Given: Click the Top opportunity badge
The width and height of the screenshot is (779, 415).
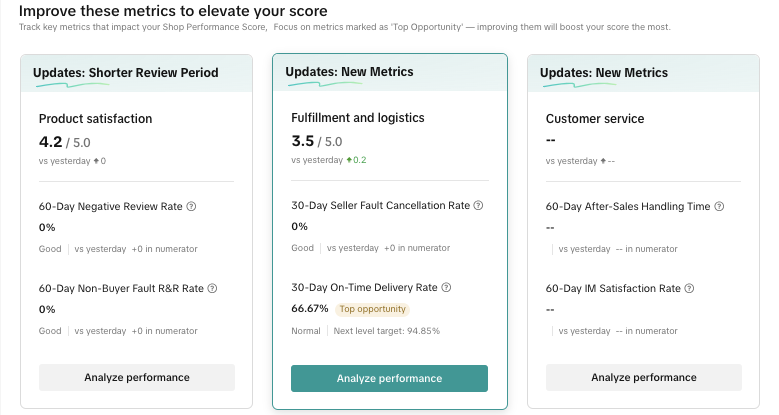Looking at the screenshot, I should coord(372,309).
